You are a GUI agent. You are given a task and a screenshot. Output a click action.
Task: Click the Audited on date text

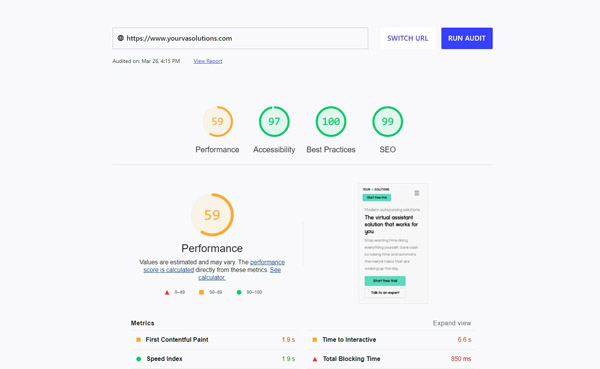click(146, 61)
